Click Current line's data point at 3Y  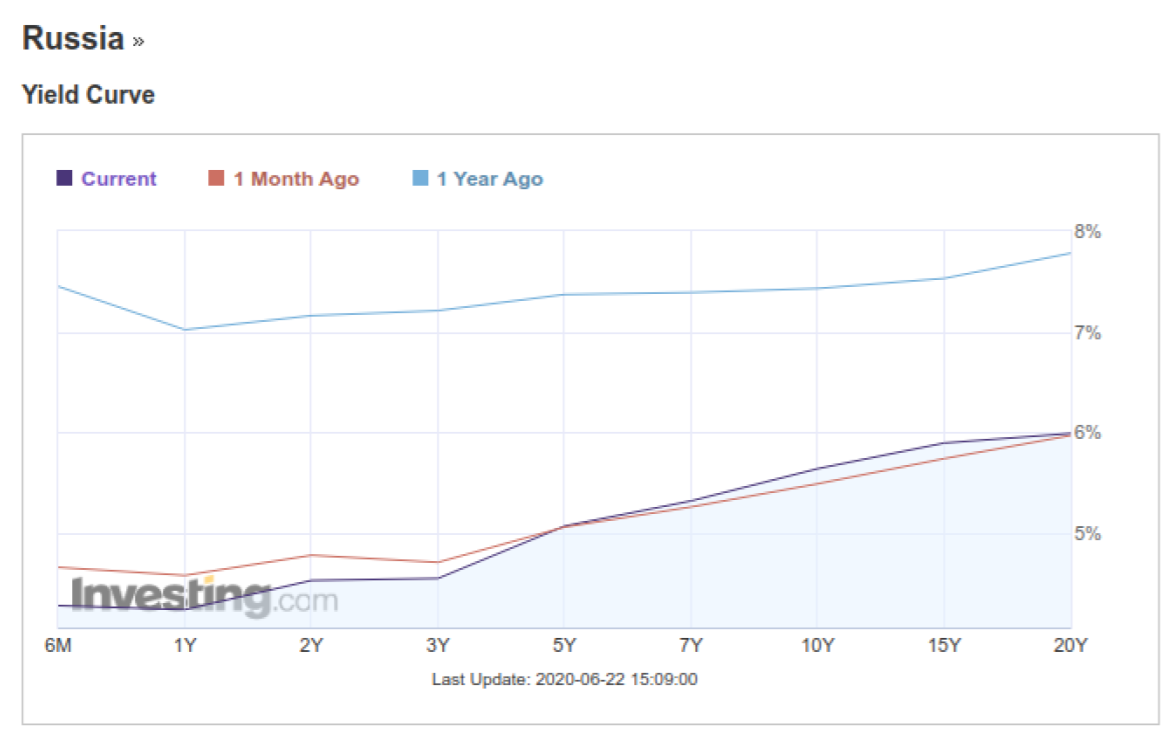437,578
